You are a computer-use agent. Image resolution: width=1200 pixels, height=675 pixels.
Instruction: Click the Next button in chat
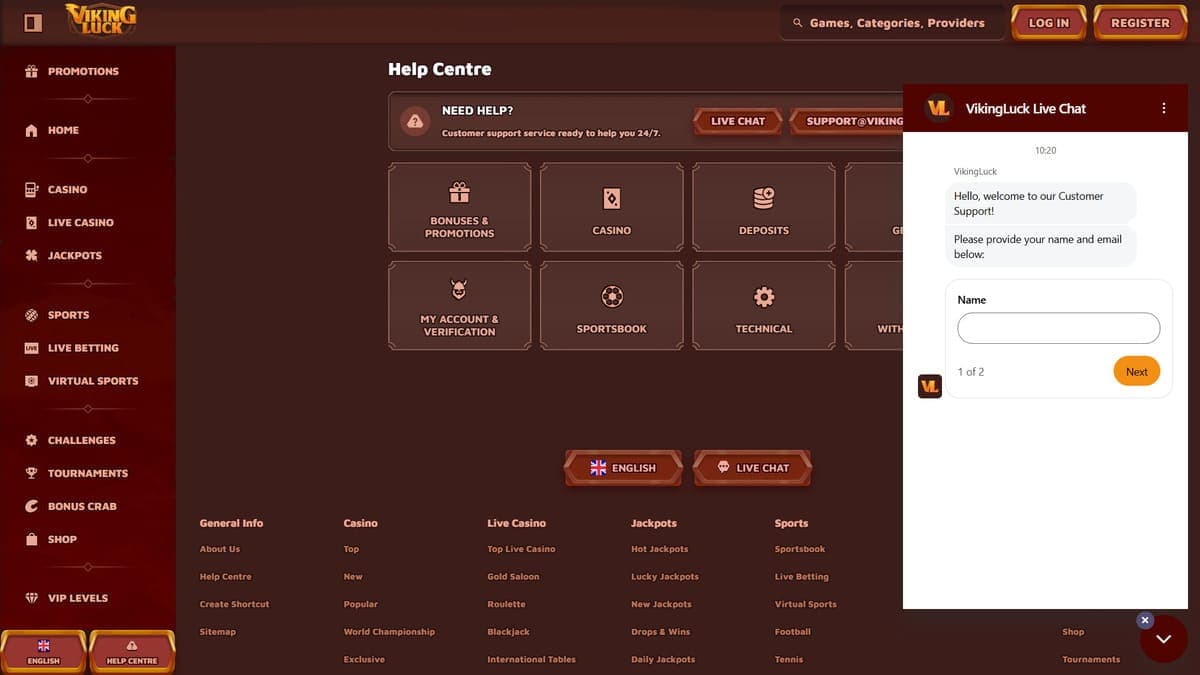pyautogui.click(x=1137, y=372)
